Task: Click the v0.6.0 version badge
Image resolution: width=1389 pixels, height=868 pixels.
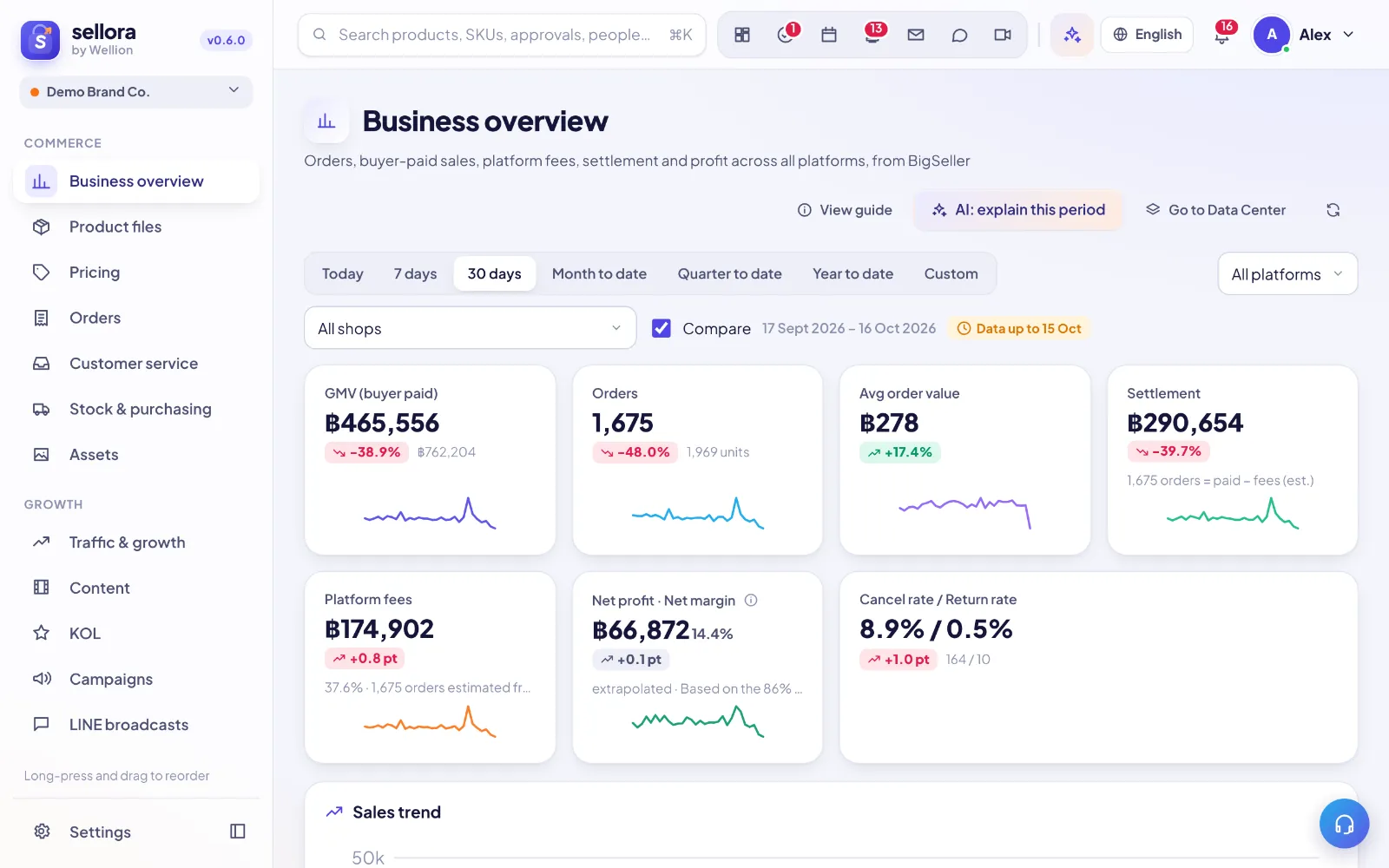Action: tap(226, 40)
